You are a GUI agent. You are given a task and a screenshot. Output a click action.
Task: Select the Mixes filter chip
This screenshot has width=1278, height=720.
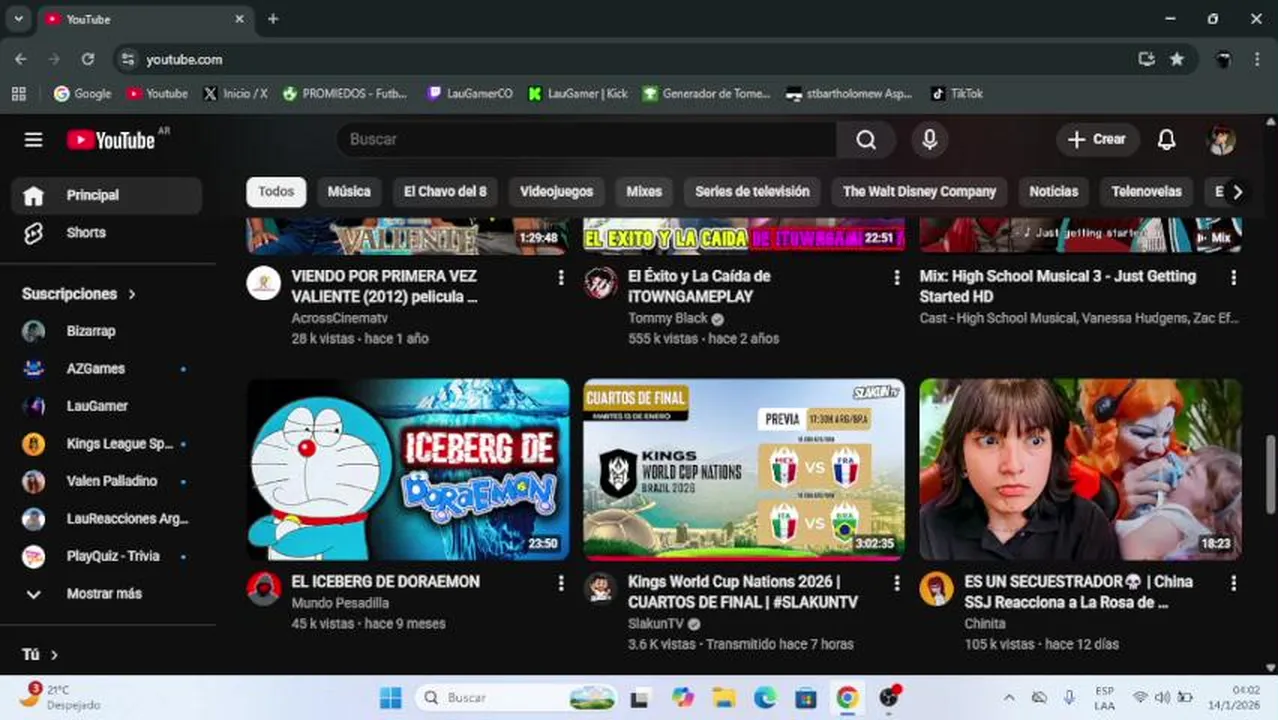[x=644, y=192]
